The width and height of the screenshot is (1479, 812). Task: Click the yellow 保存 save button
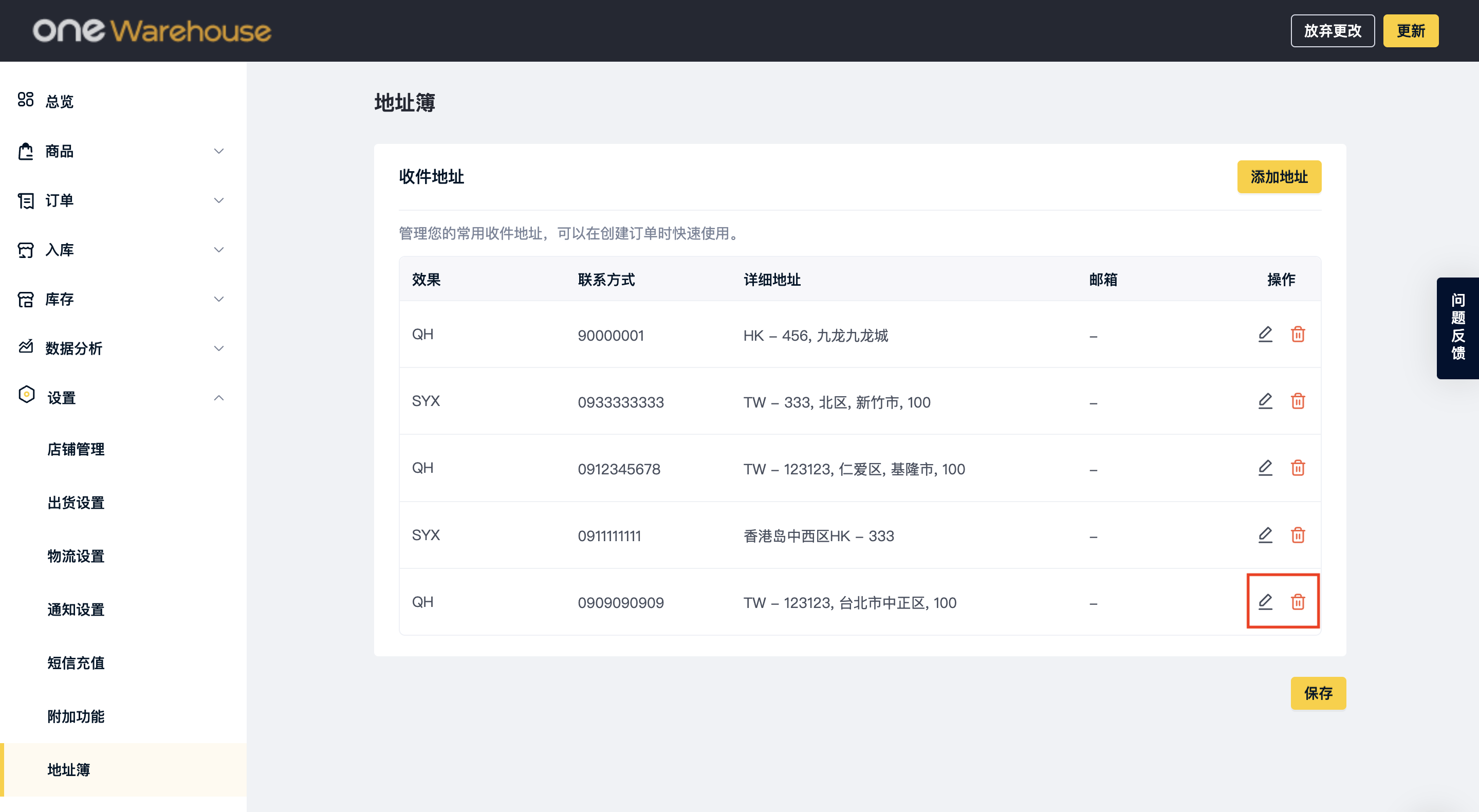point(1318,693)
